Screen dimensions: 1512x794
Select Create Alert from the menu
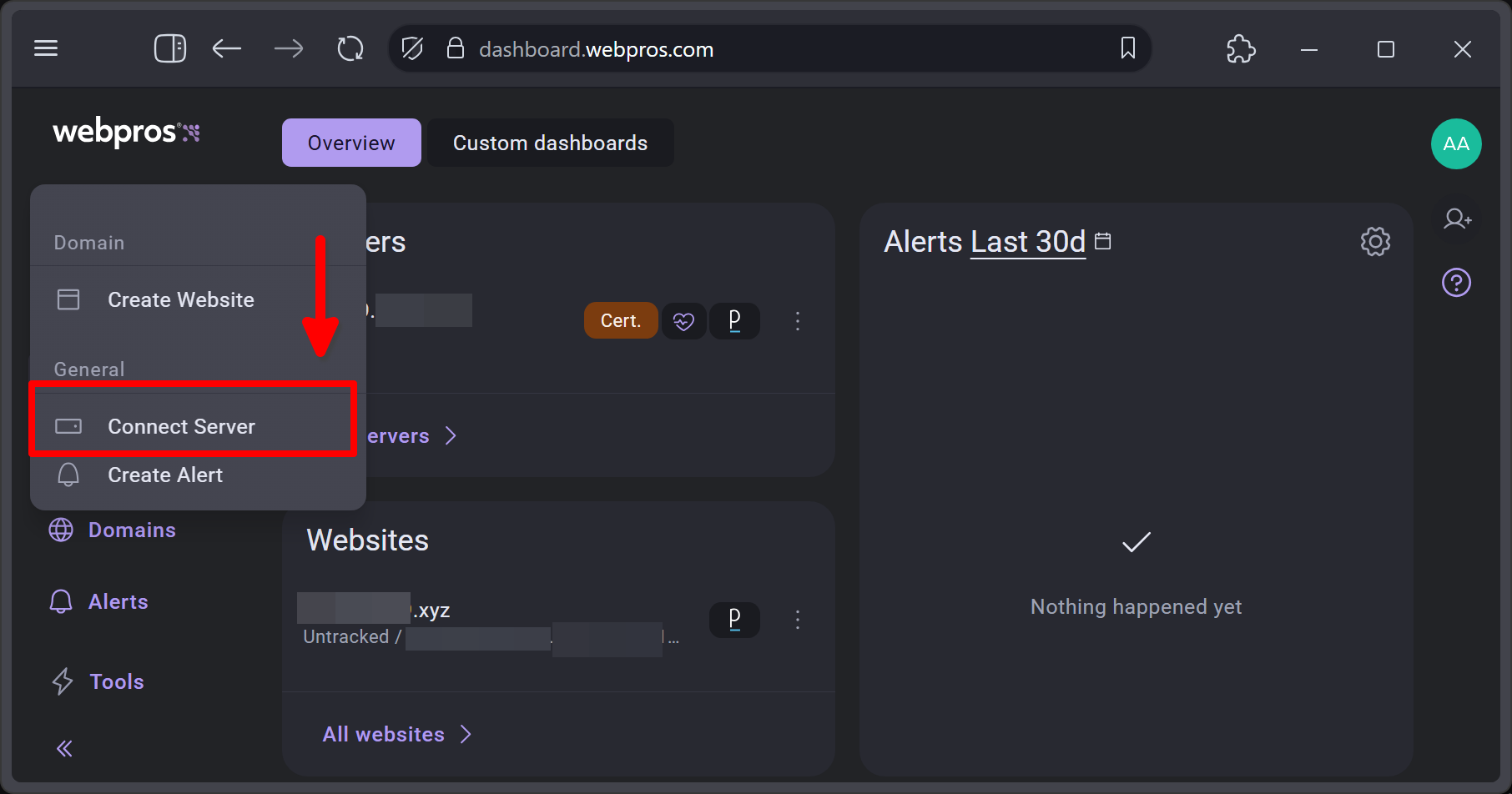(x=198, y=475)
